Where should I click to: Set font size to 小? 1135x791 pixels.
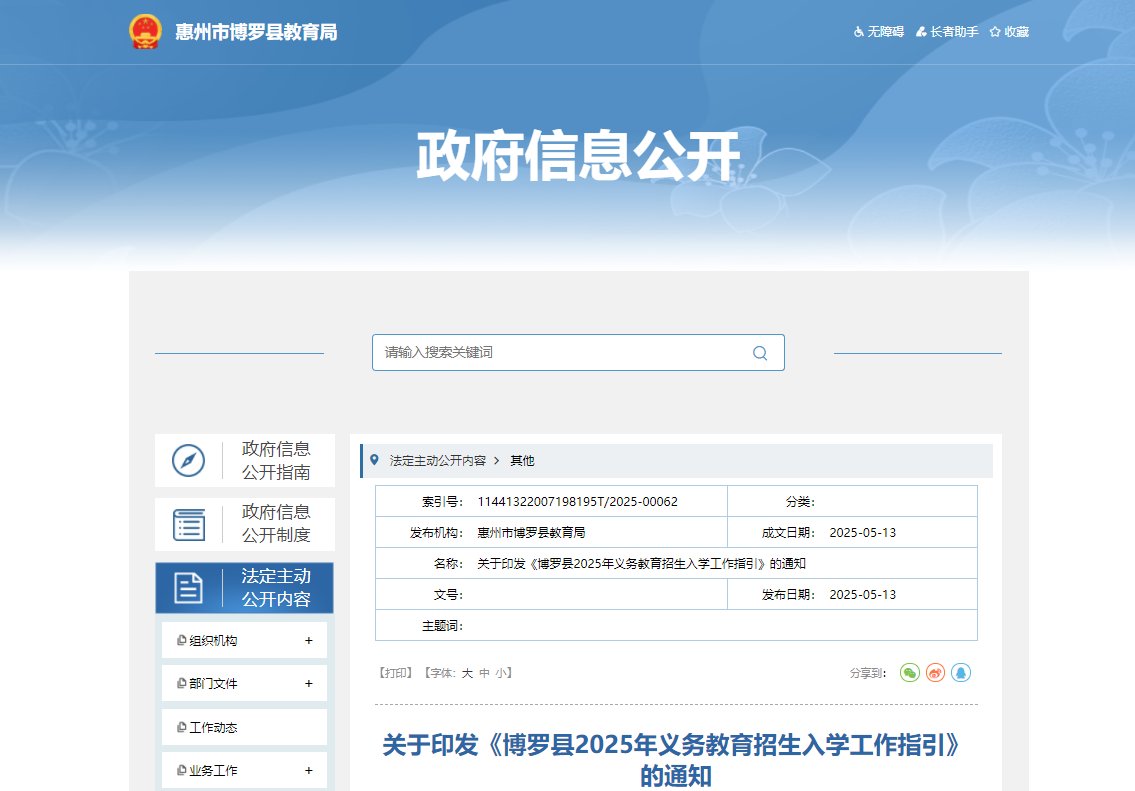[501, 673]
